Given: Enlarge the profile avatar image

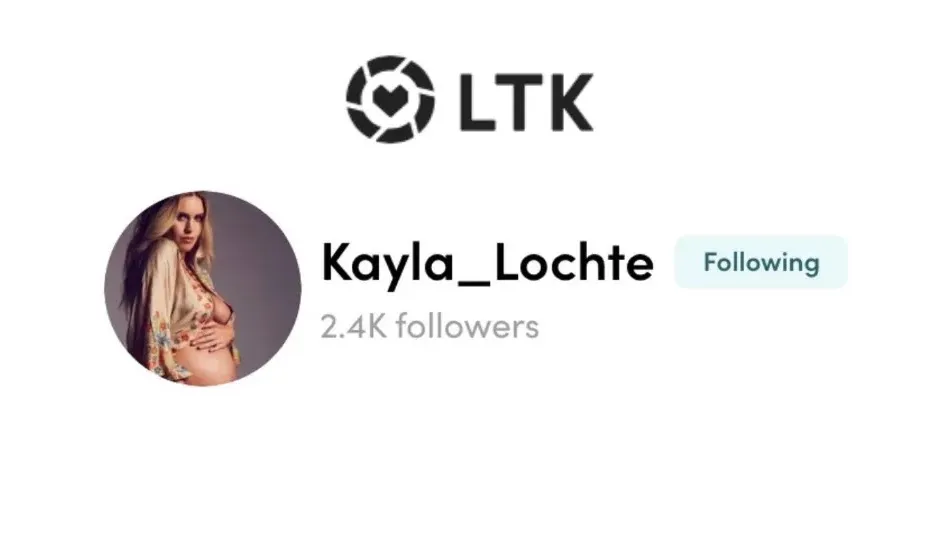Looking at the screenshot, I should coord(202,288).
